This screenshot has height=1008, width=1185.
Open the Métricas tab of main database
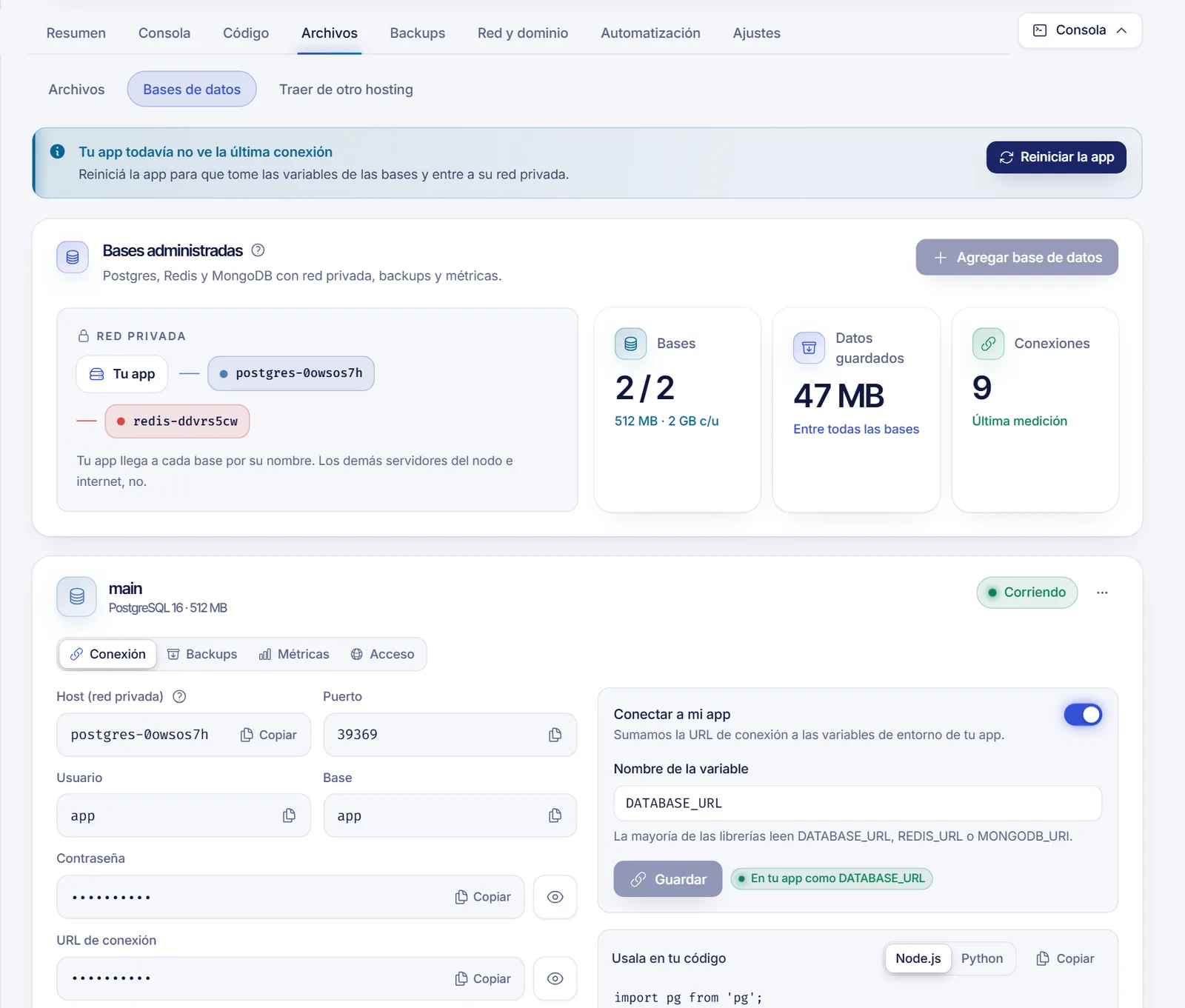coord(294,654)
